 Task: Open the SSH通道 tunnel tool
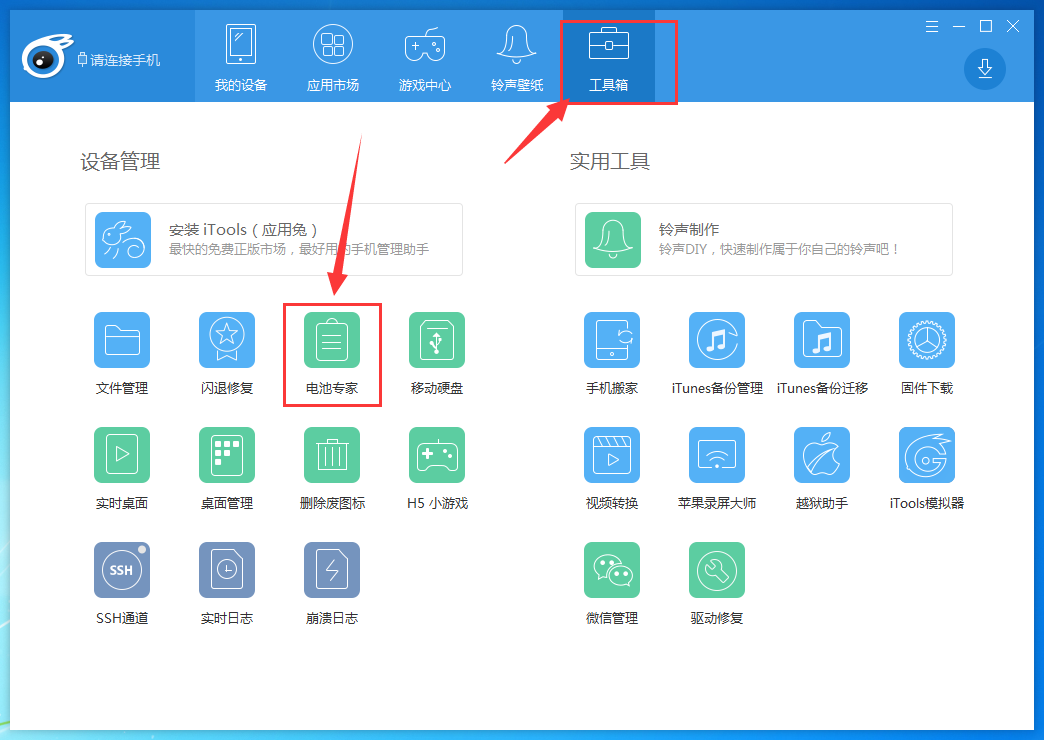pyautogui.click(x=121, y=569)
